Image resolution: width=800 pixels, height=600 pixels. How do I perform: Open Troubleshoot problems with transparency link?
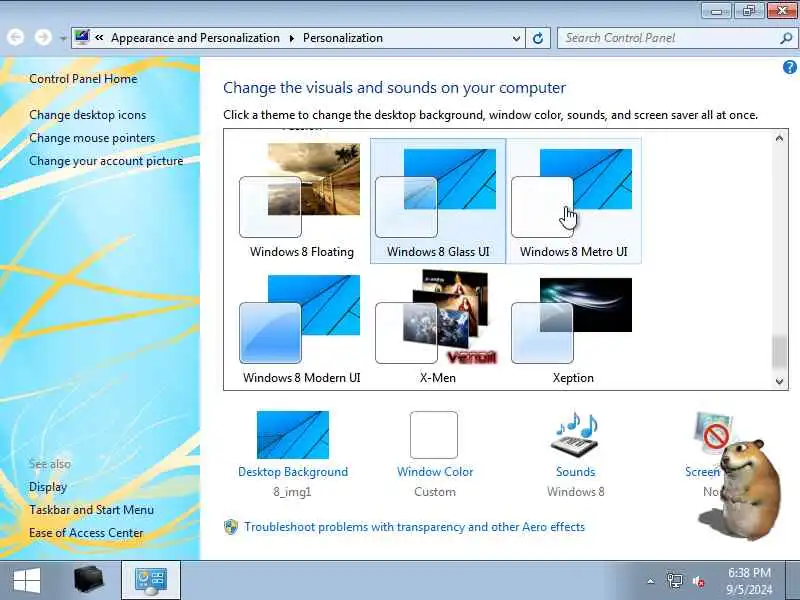(x=414, y=527)
